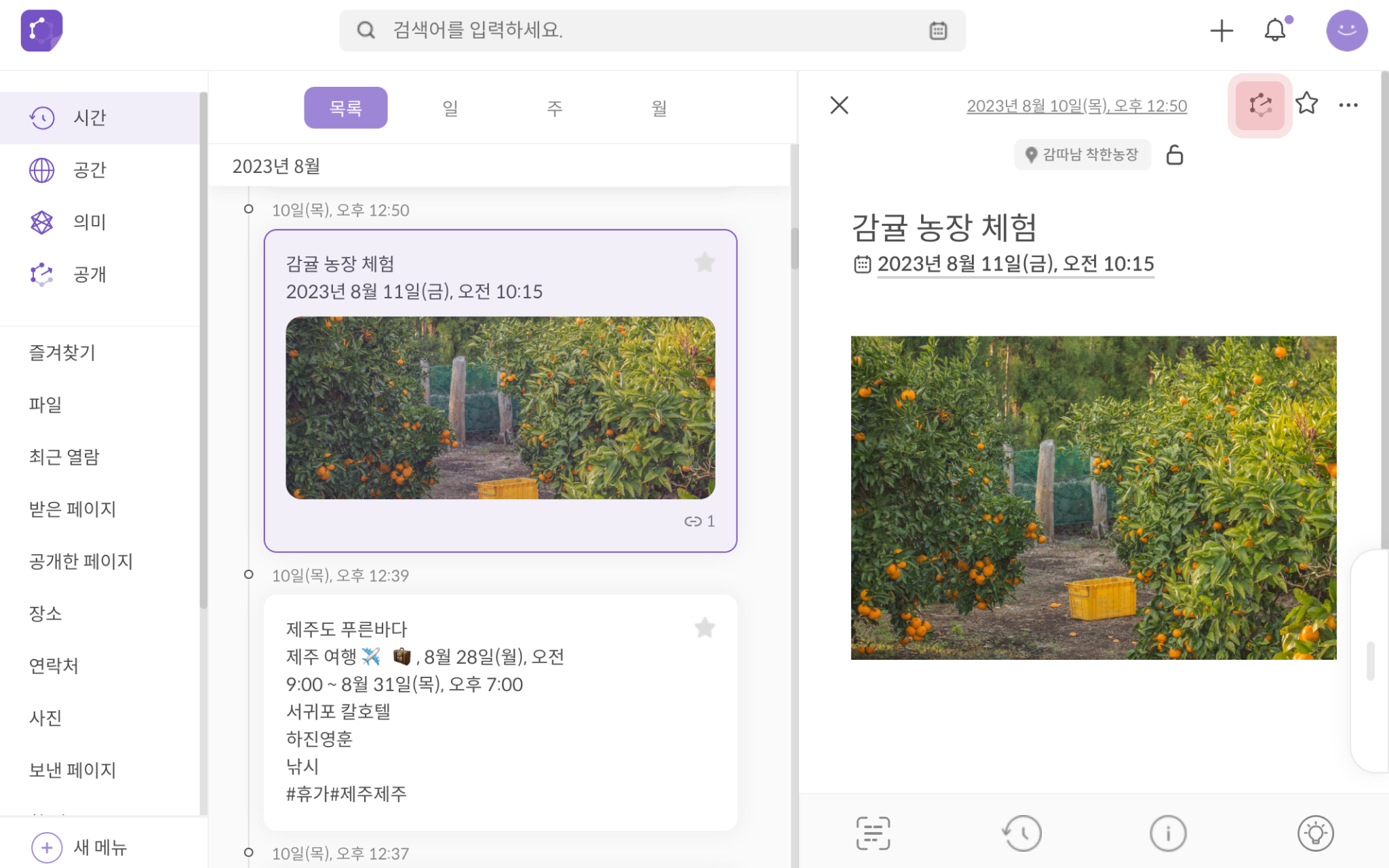
Task: Open the 제주도 푸른바다 card title
Action: pyautogui.click(x=347, y=629)
